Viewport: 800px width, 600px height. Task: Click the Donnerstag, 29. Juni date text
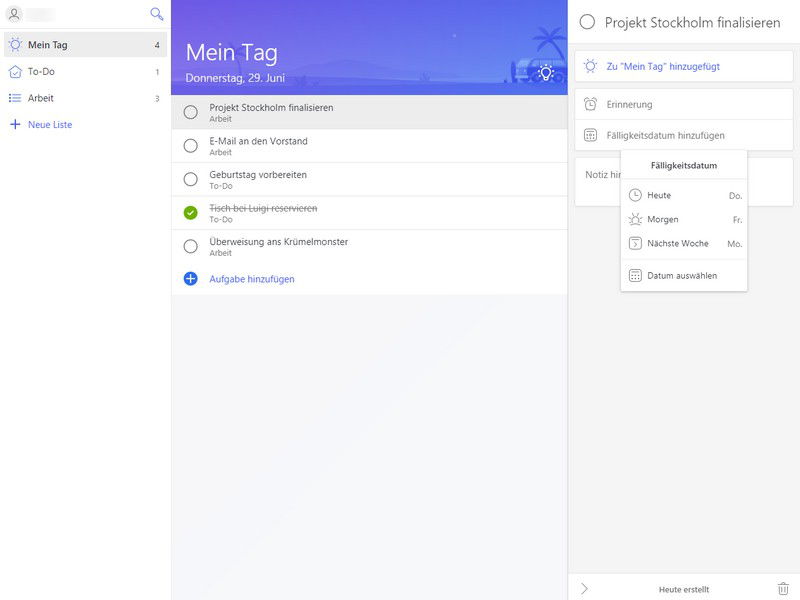point(235,78)
